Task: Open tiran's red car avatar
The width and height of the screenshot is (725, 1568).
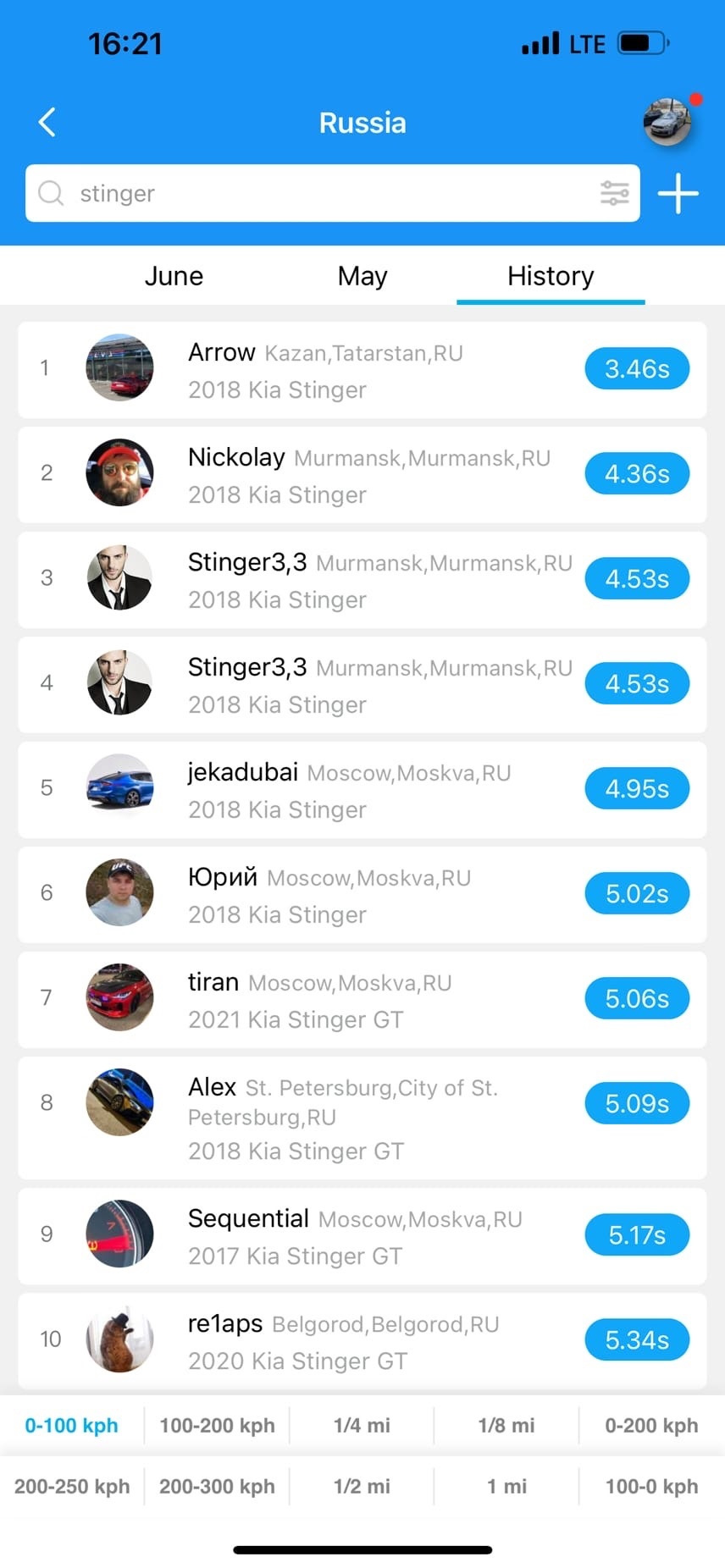Action: (x=119, y=997)
